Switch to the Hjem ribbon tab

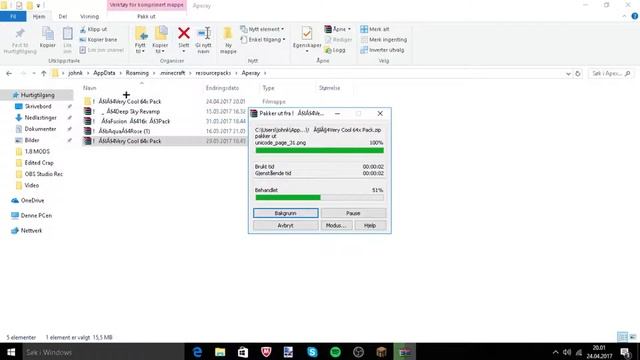[x=39, y=17]
